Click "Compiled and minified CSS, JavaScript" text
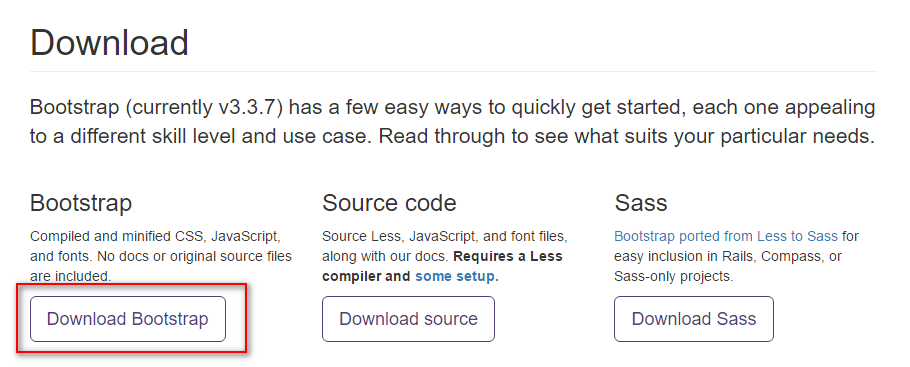 (156, 236)
